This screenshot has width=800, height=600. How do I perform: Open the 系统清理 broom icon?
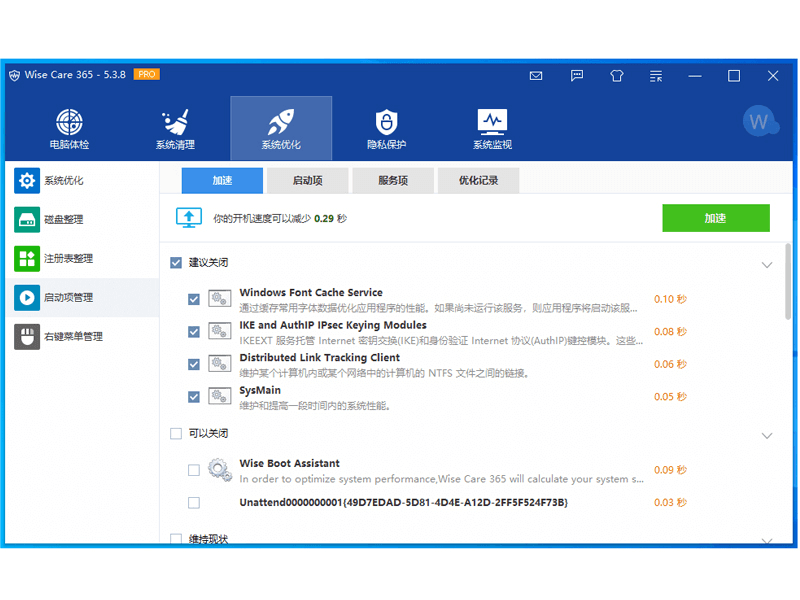[x=175, y=128]
